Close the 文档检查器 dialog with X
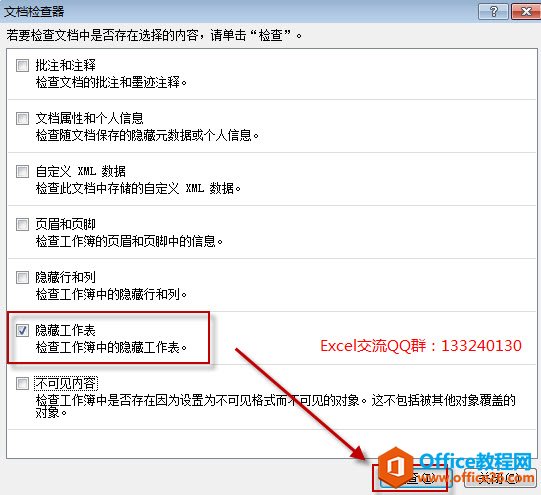This screenshot has width=541, height=495. tap(526, 11)
